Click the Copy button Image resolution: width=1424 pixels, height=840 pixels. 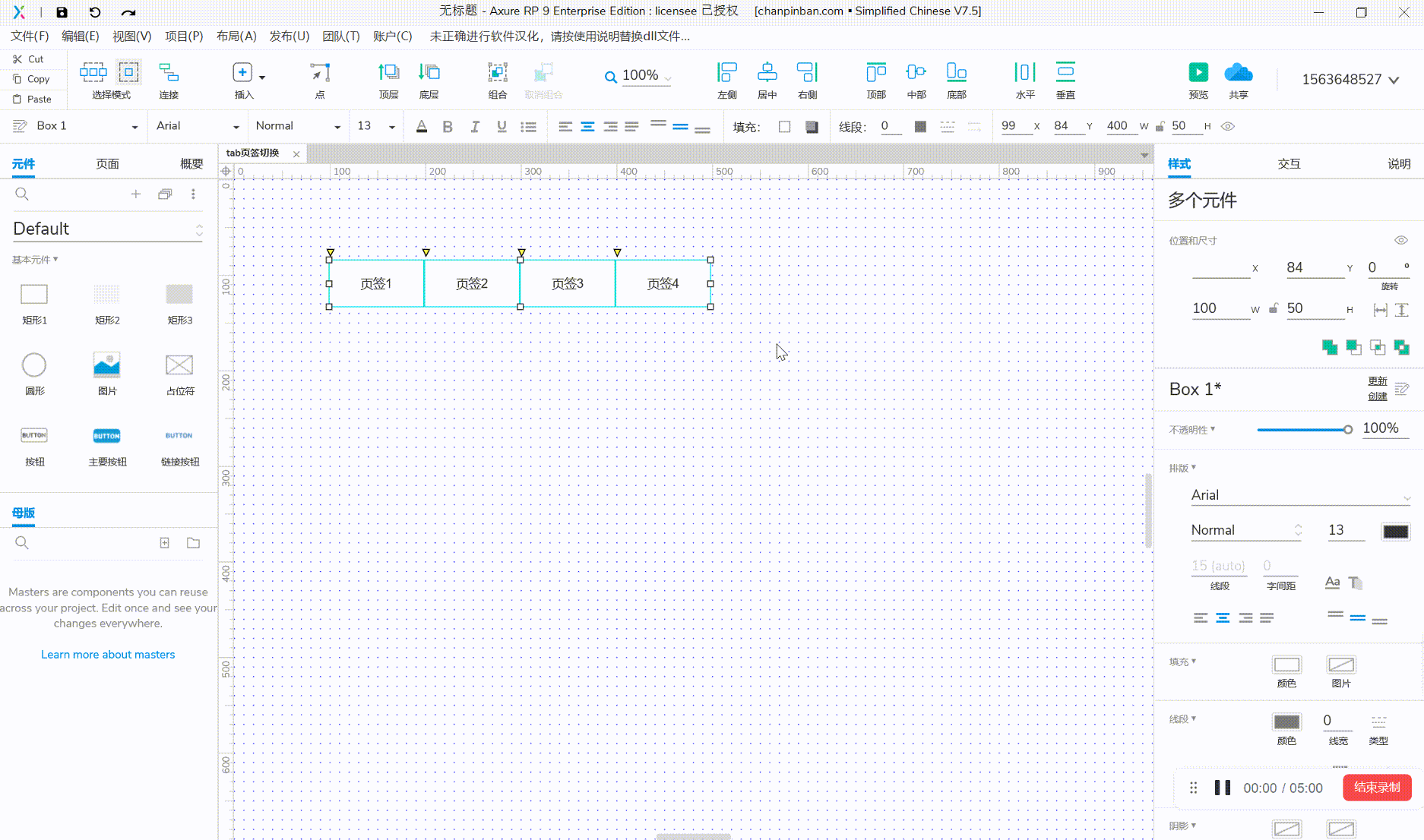tap(32, 79)
